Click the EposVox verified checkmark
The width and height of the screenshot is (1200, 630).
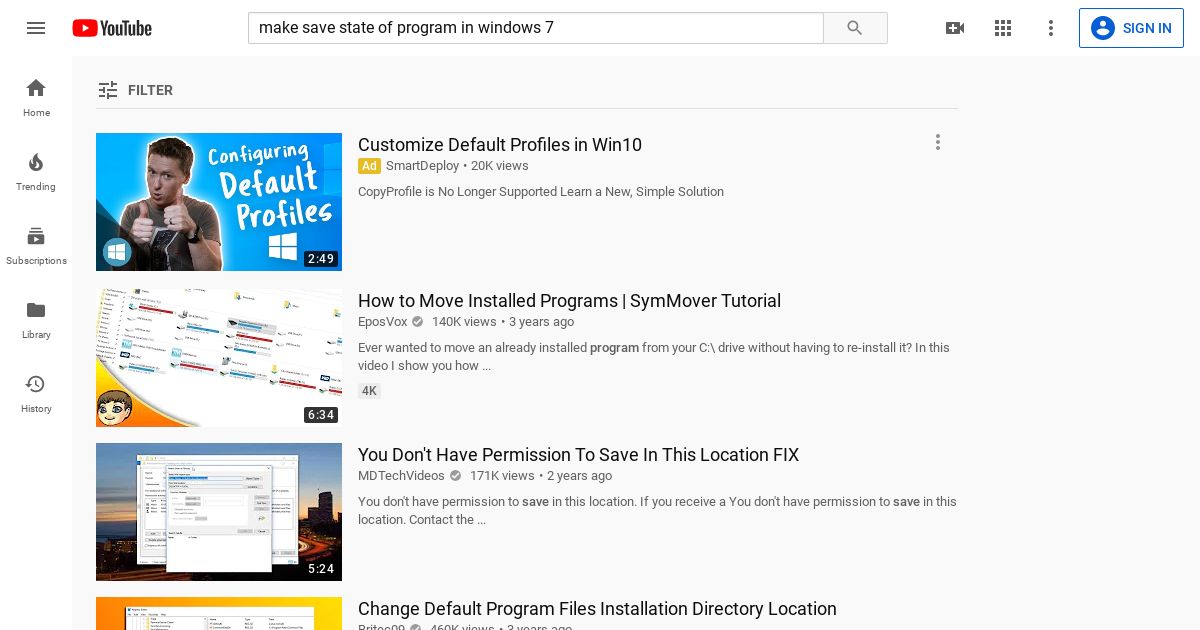click(x=418, y=322)
